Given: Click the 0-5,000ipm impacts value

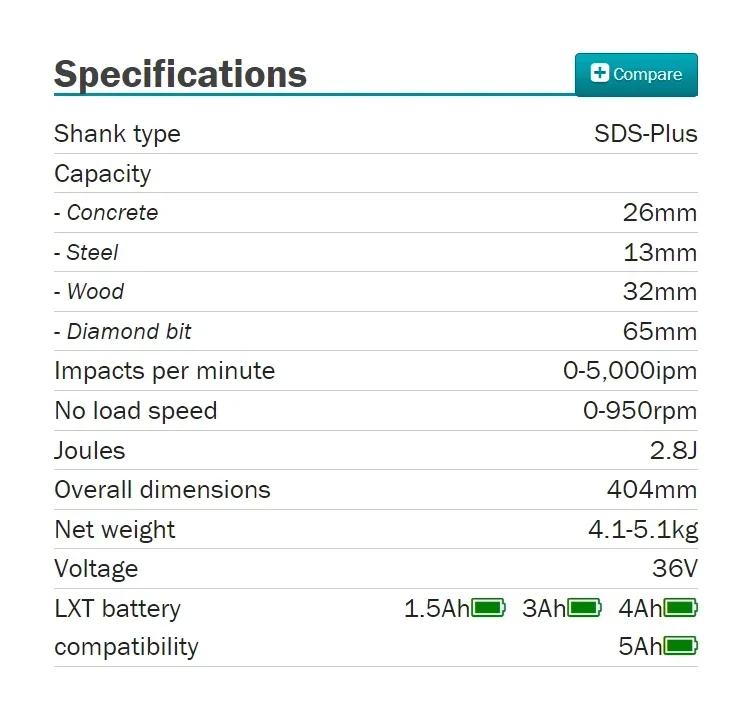Looking at the screenshot, I should click(630, 371).
